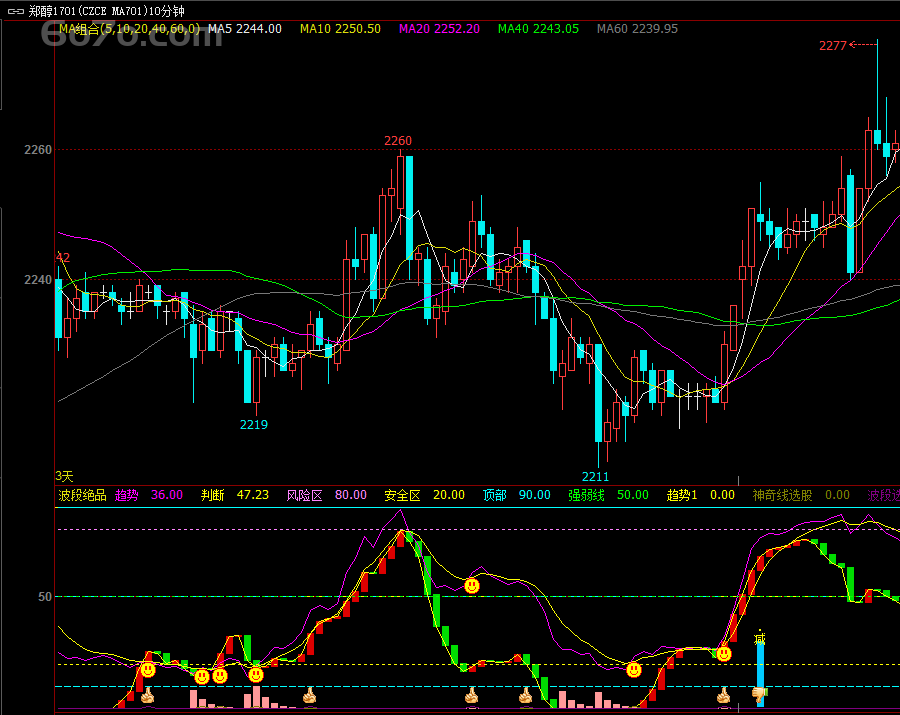Screen dimensions: 900x715
Task: Select the MA5 2244.00 legend label
Action: (x=244, y=29)
